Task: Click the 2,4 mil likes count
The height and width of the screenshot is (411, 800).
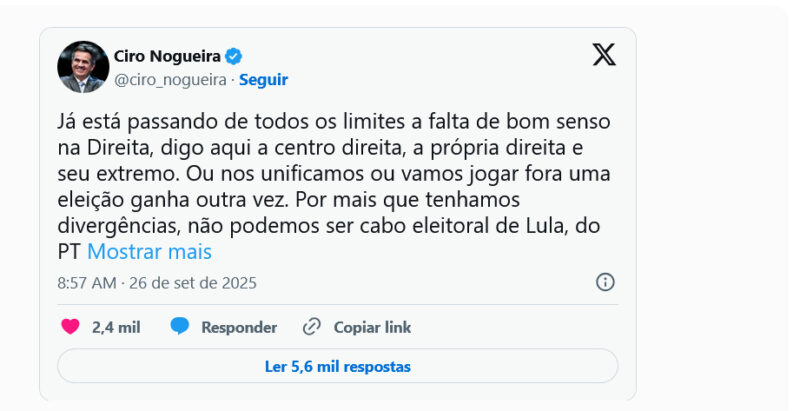Action: pos(116,327)
